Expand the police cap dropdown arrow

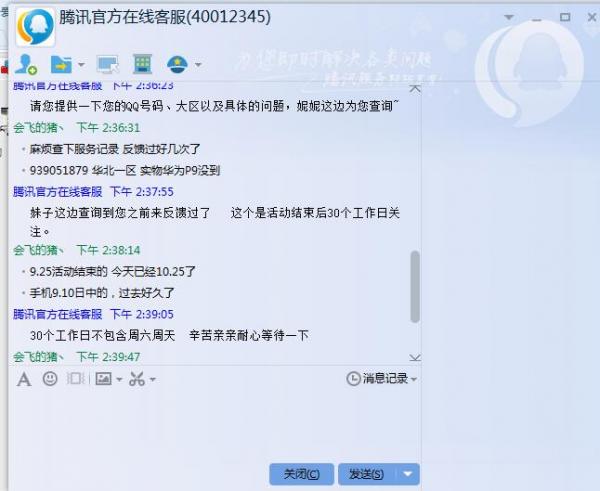[x=198, y=65]
